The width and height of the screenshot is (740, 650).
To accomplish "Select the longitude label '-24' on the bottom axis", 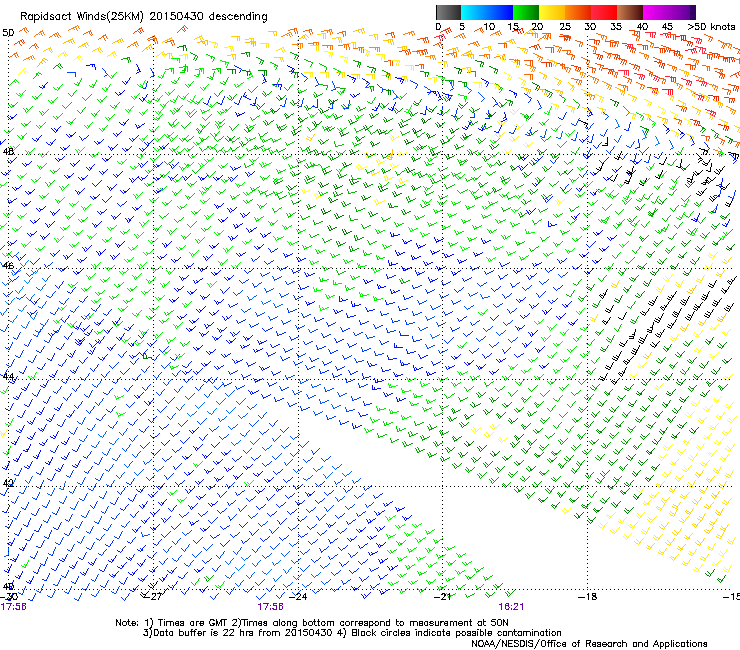I will pos(298,597).
